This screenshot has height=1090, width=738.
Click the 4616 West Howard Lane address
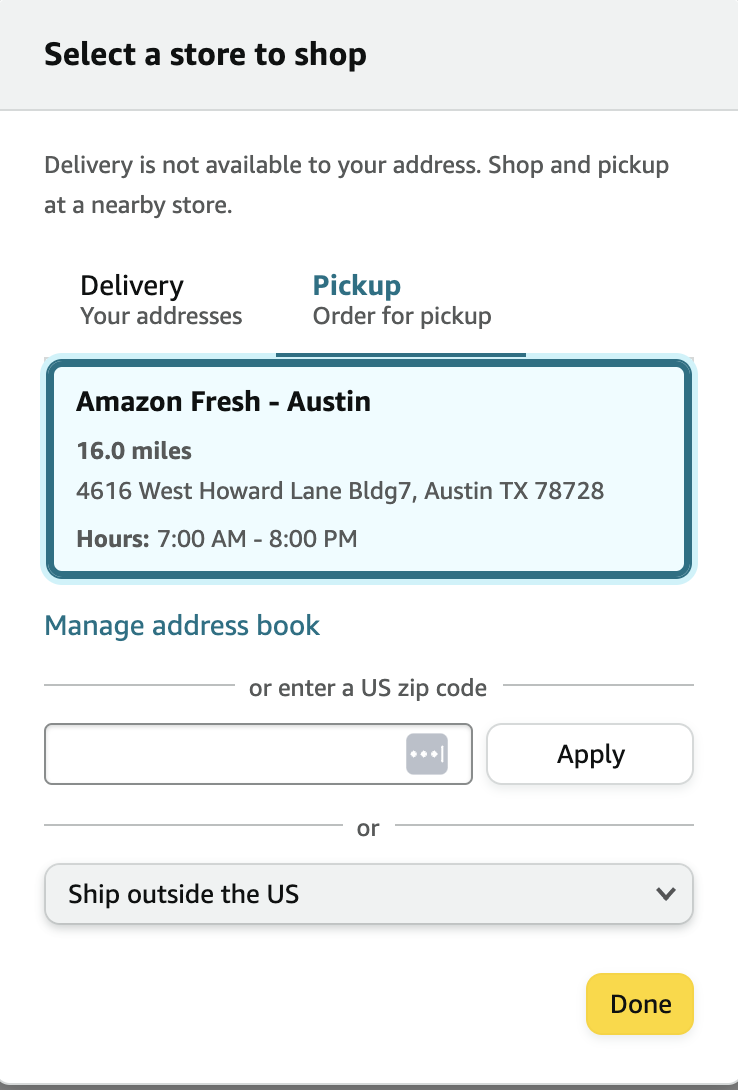point(340,491)
